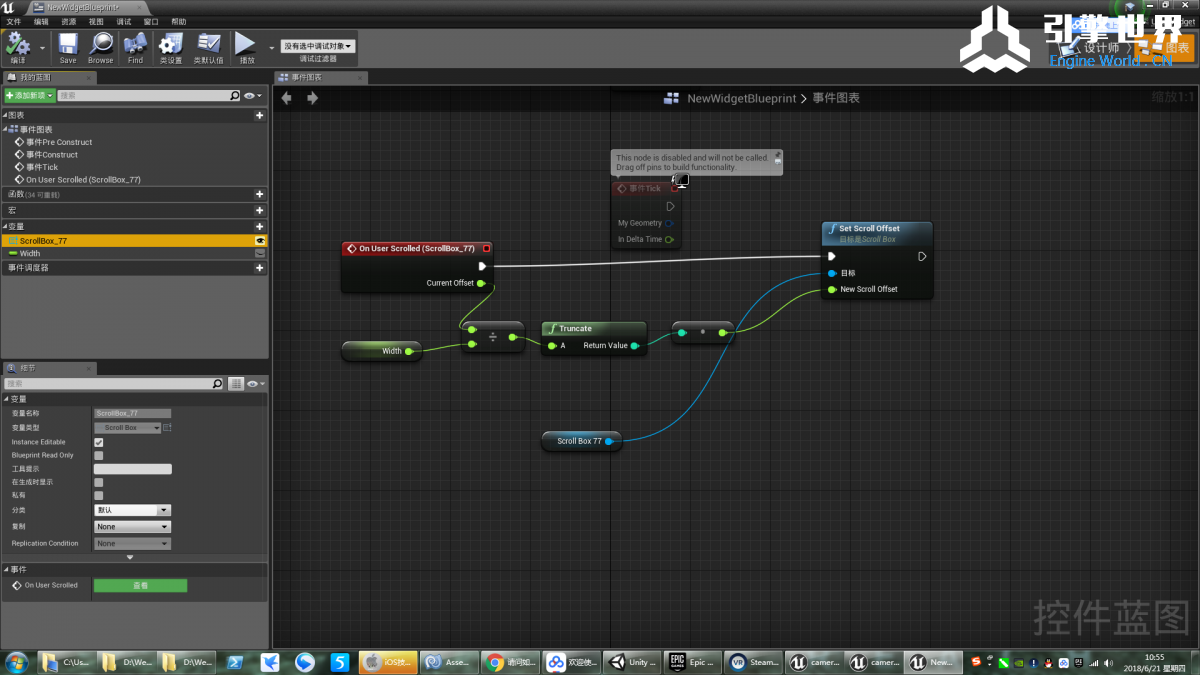
Task: Start playback with the 播放 button
Action: coord(246,47)
